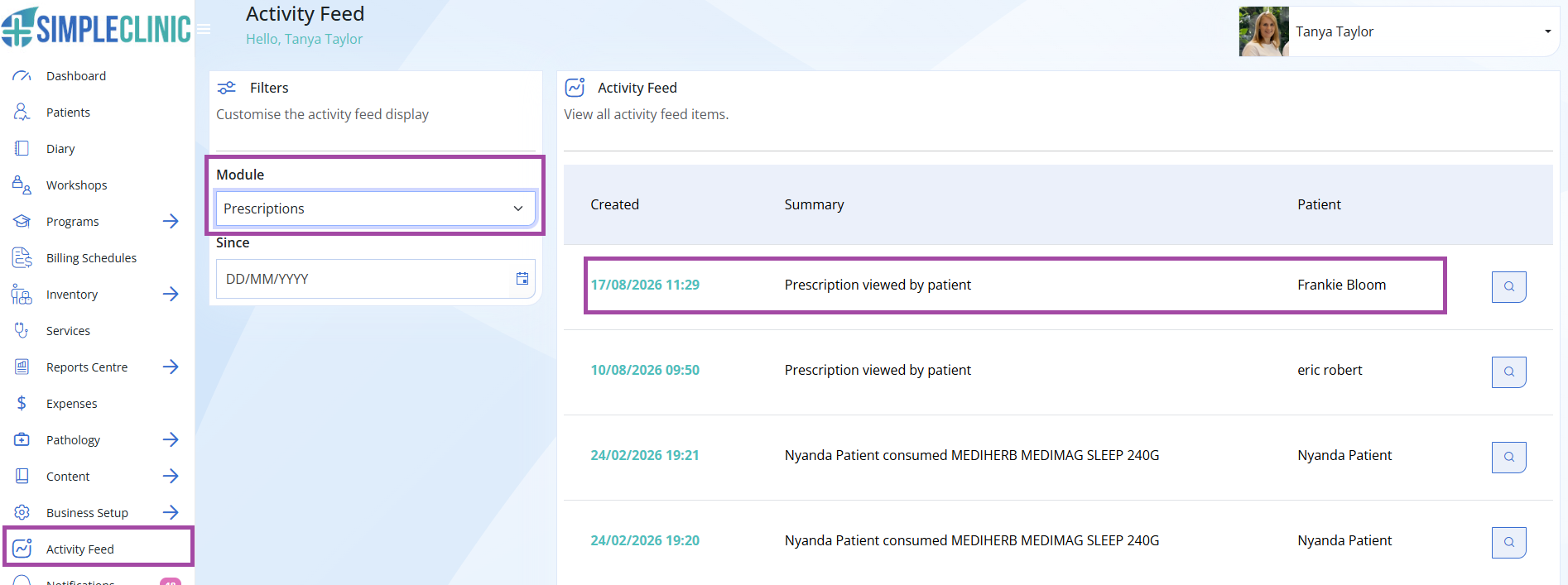Open the 17/08/2026 11:29 entry link

coord(645,285)
